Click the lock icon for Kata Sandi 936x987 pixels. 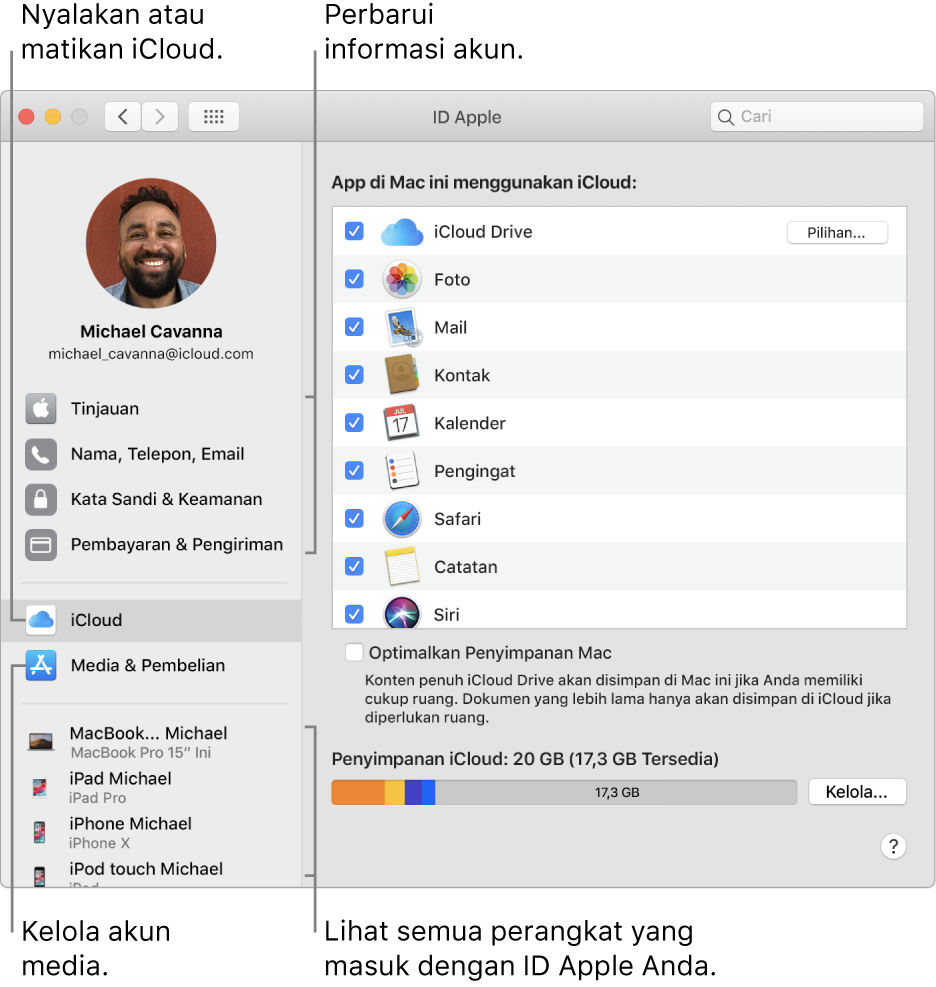[x=41, y=499]
